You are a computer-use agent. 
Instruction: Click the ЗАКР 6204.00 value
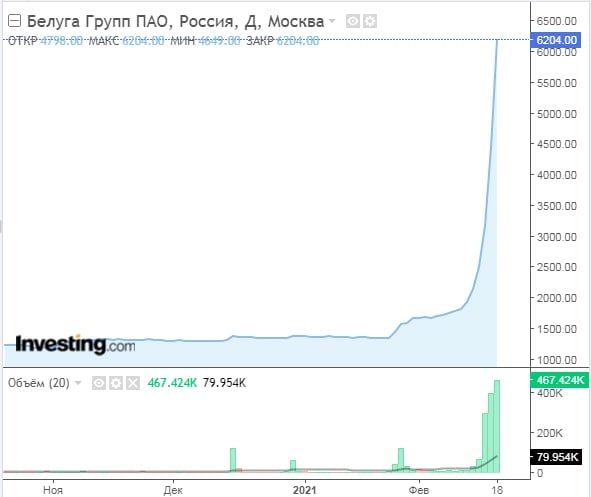298,40
